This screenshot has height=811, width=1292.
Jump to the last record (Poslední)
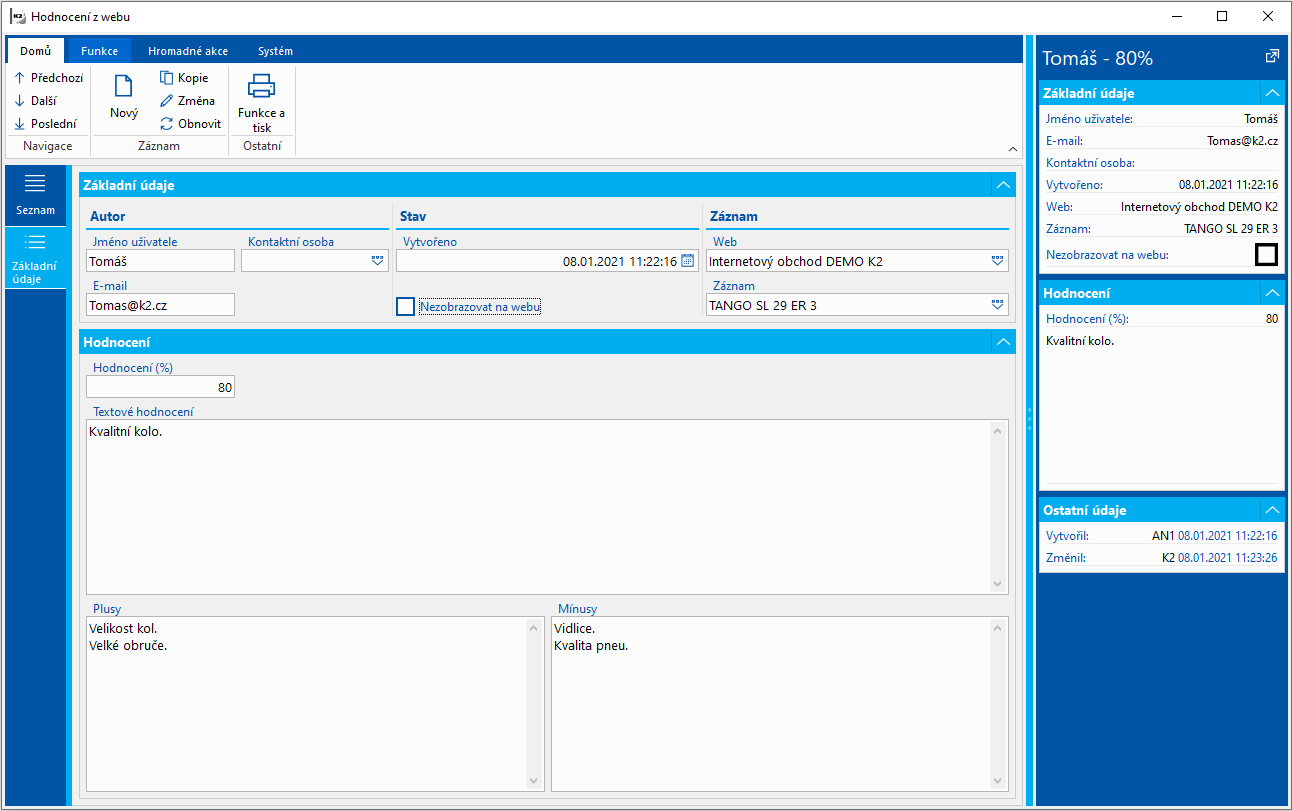[45, 124]
